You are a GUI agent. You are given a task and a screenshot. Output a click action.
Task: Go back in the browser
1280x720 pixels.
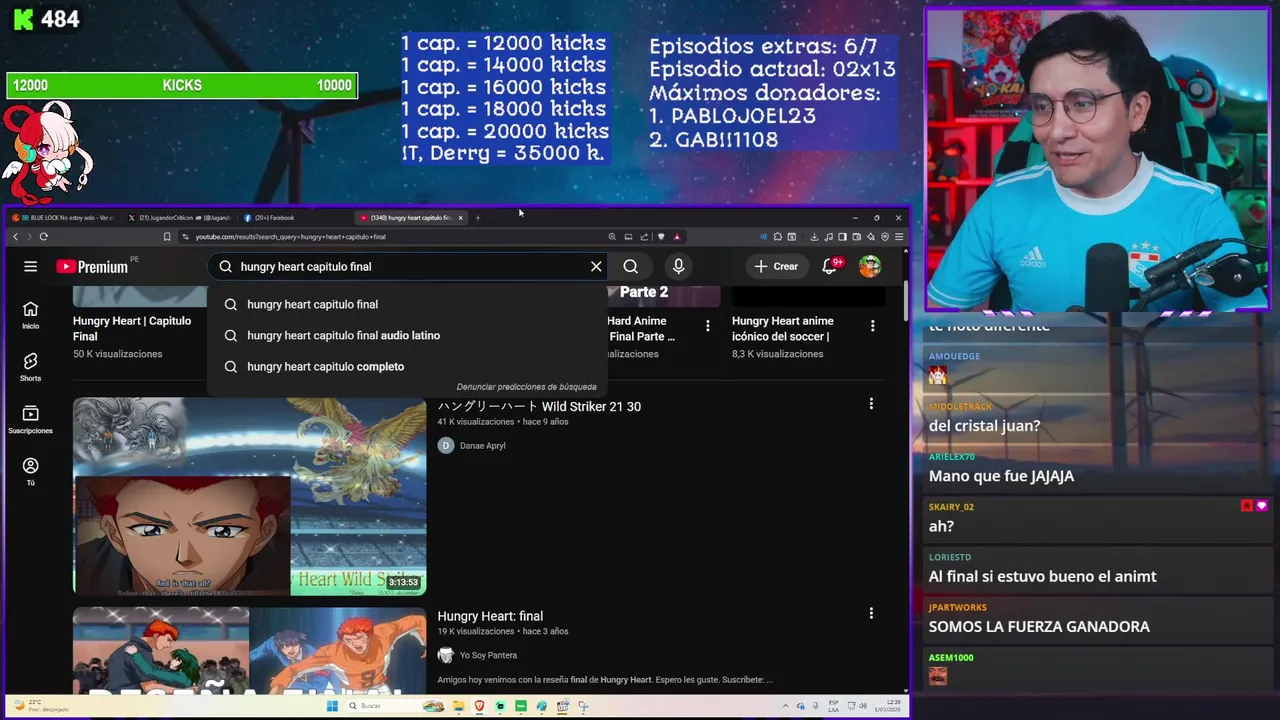click(15, 237)
